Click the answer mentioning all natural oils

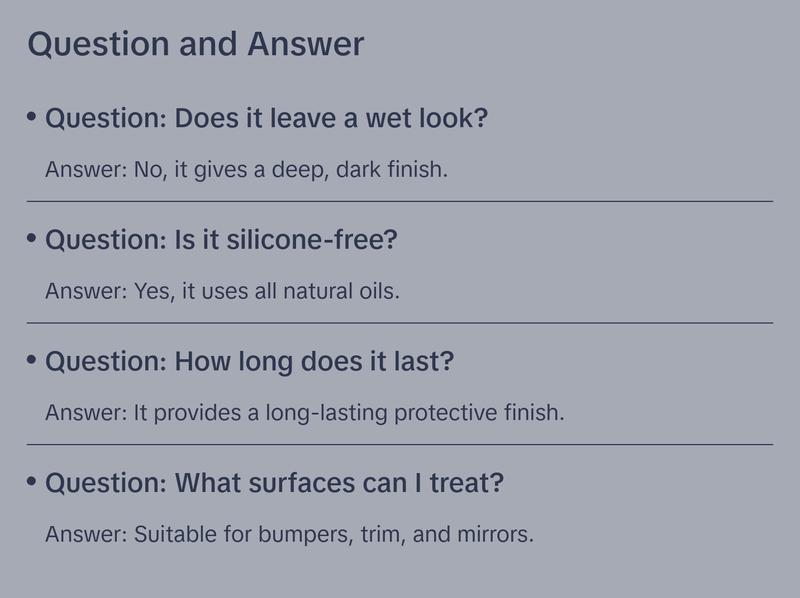(222, 291)
